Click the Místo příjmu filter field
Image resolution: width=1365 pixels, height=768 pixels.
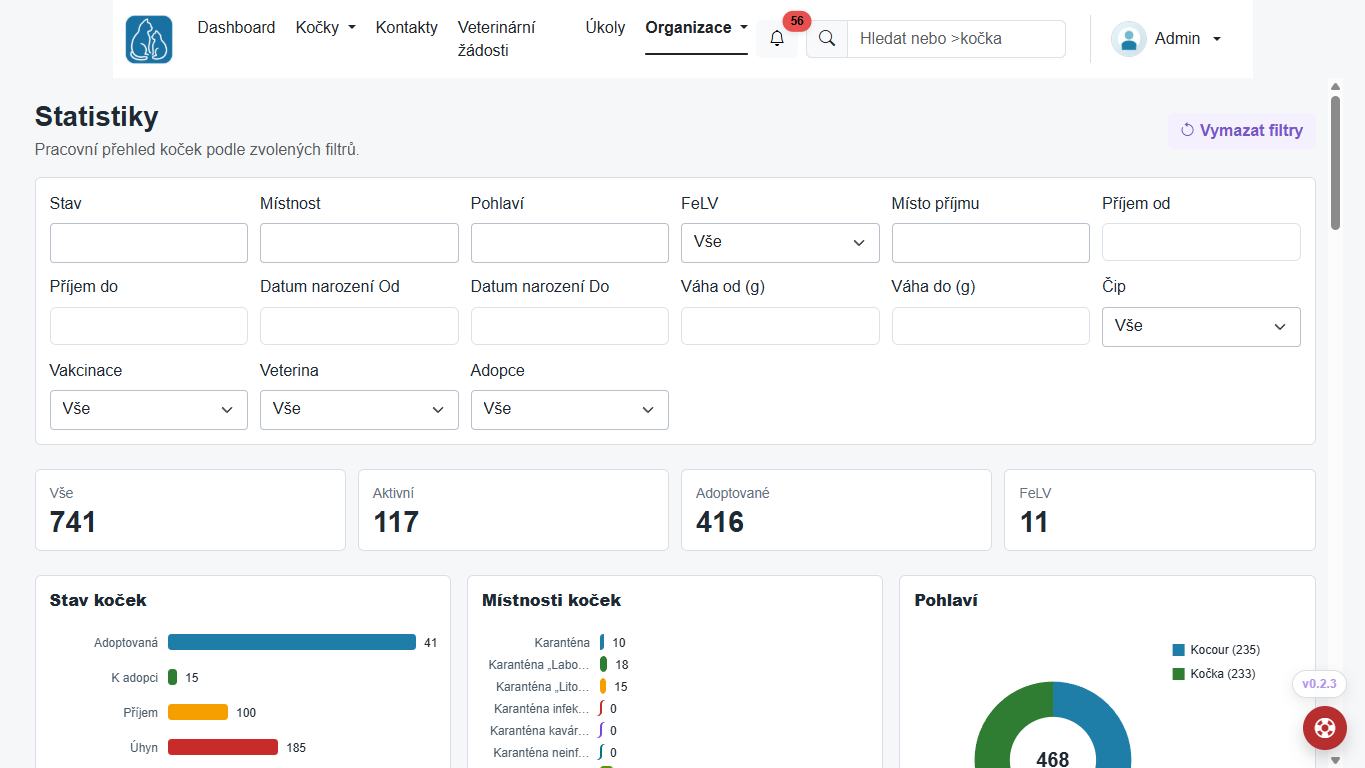point(991,243)
